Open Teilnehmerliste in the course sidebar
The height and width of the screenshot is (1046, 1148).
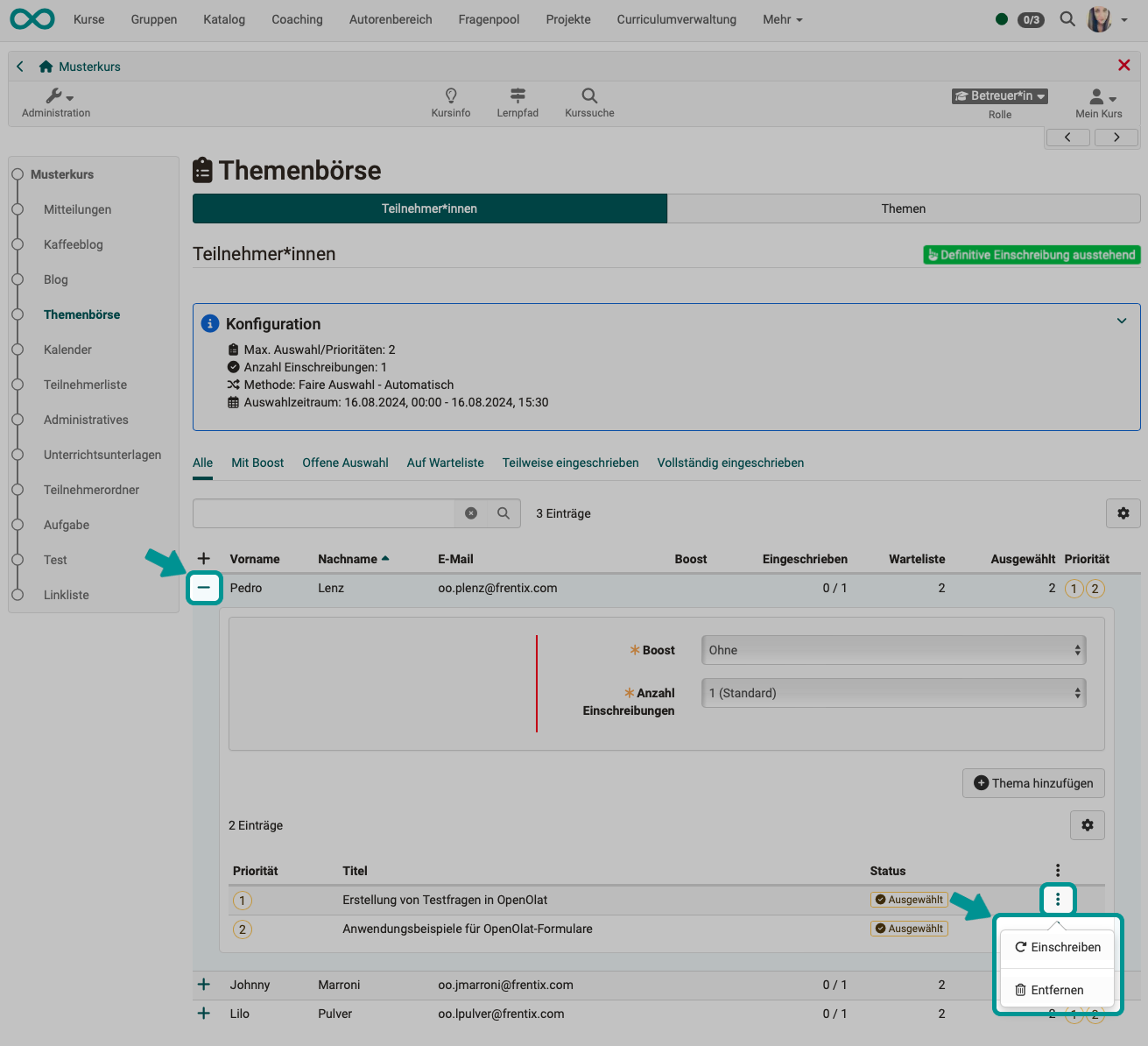click(x=85, y=384)
